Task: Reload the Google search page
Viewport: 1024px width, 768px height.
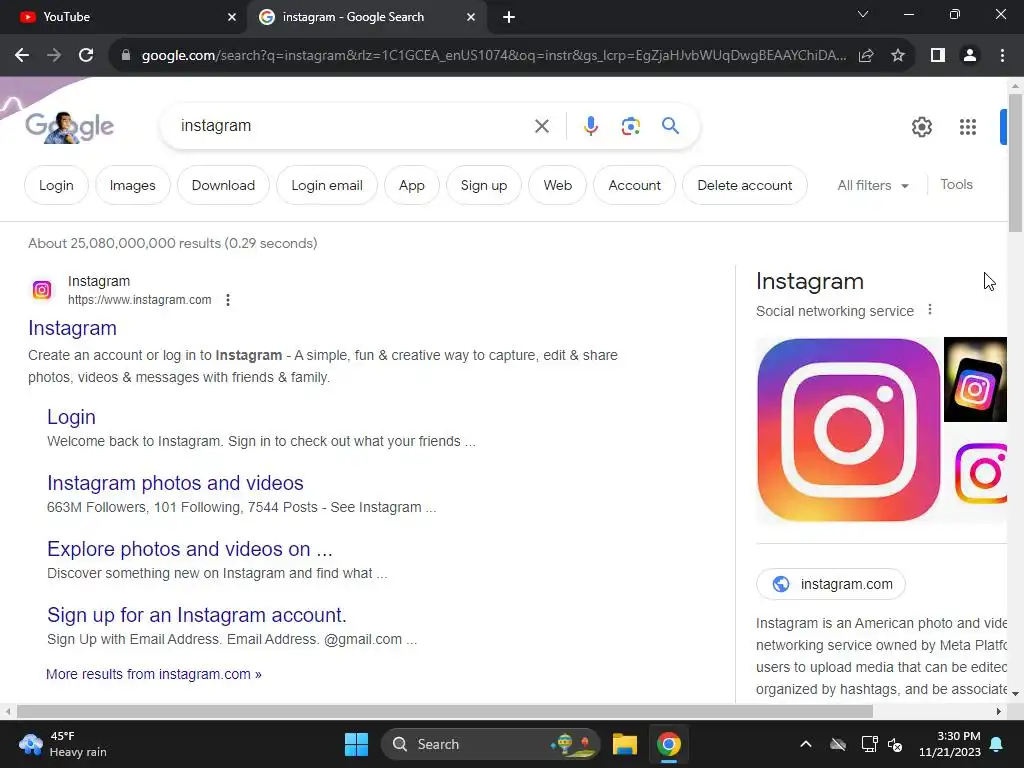Action: tap(86, 56)
